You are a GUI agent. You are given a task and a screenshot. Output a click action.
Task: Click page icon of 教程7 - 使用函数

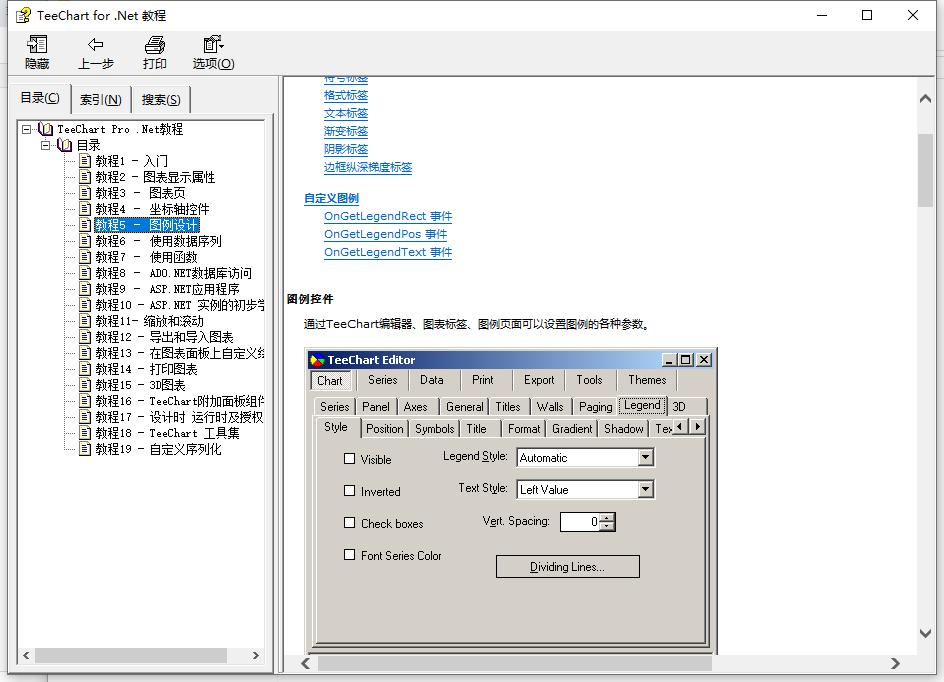(85, 257)
